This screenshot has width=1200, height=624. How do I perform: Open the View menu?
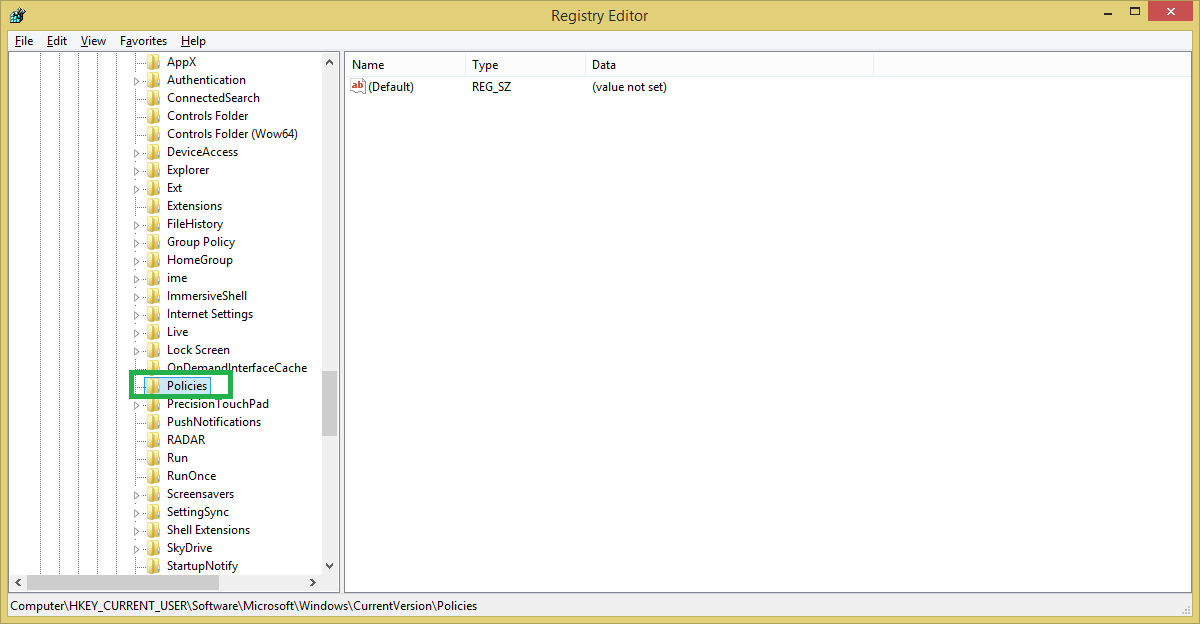(93, 41)
